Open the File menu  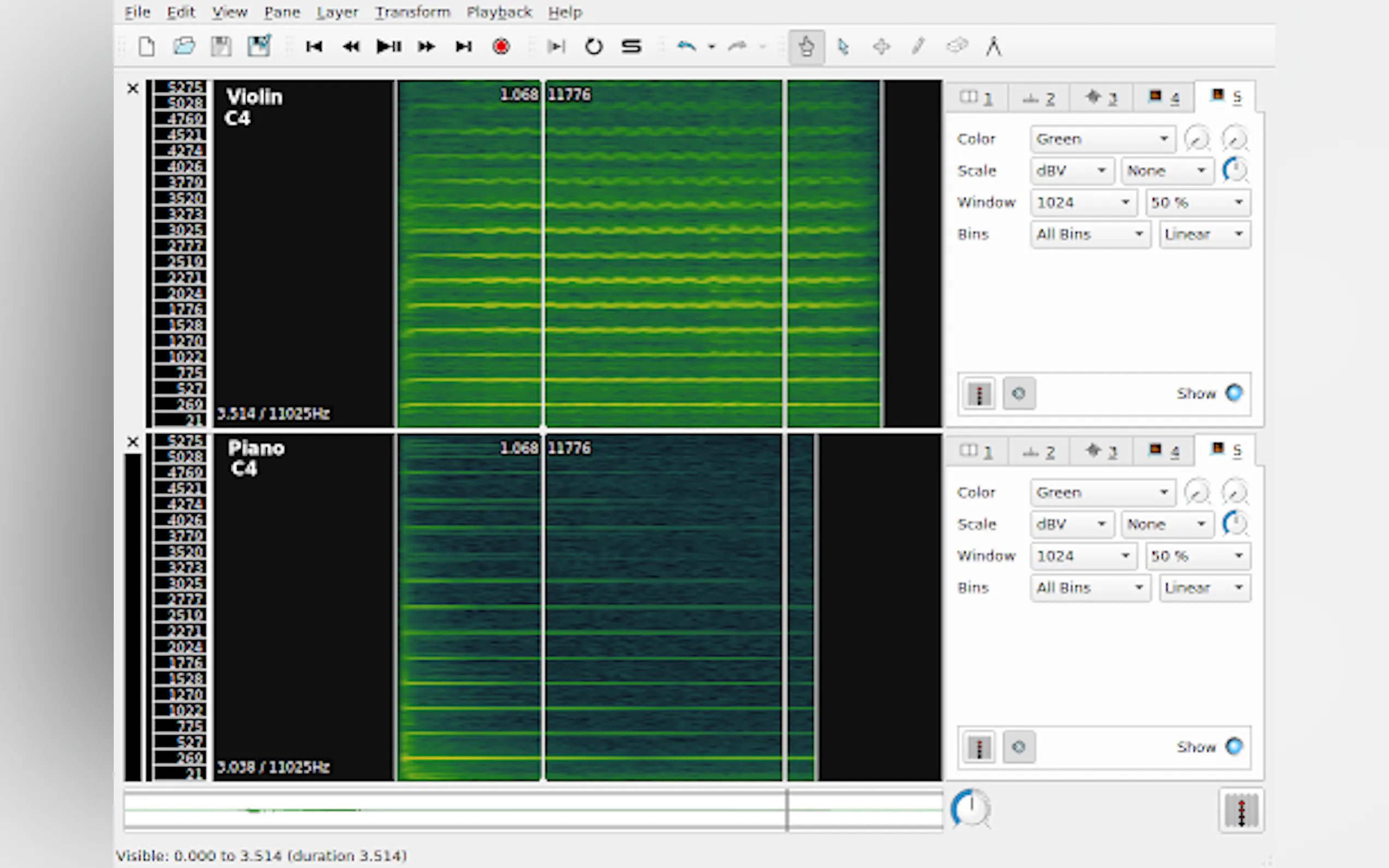click(x=138, y=12)
